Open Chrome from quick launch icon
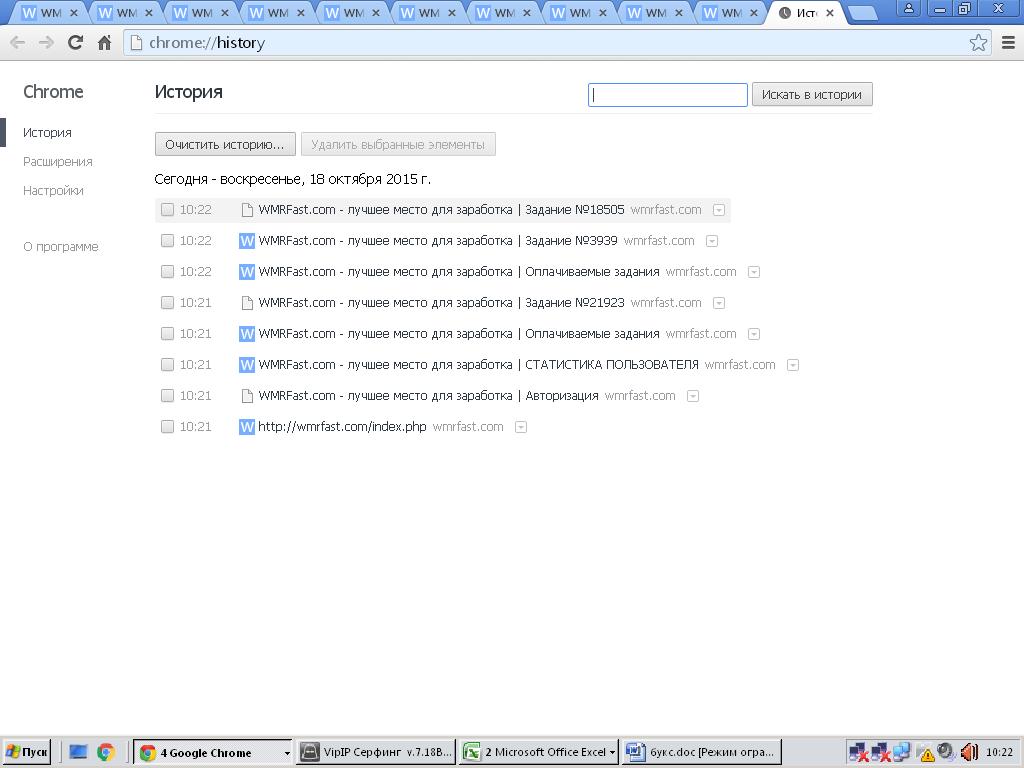Screen dimensions: 1024x768 pyautogui.click(x=106, y=752)
